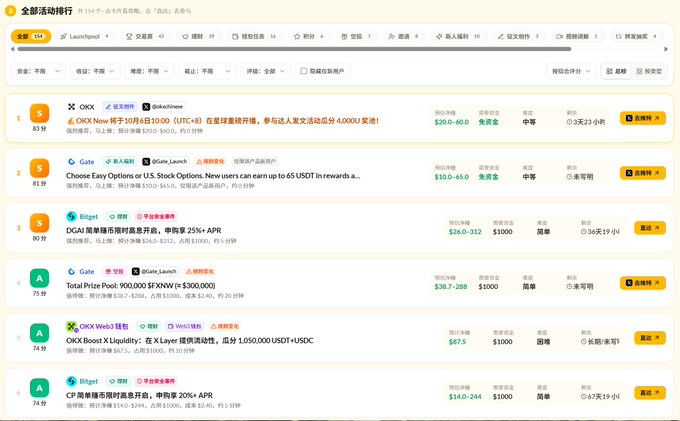680x421 pixels.
Task: Click 平台安全事件 tag on DGAI card
Action: click(156, 216)
